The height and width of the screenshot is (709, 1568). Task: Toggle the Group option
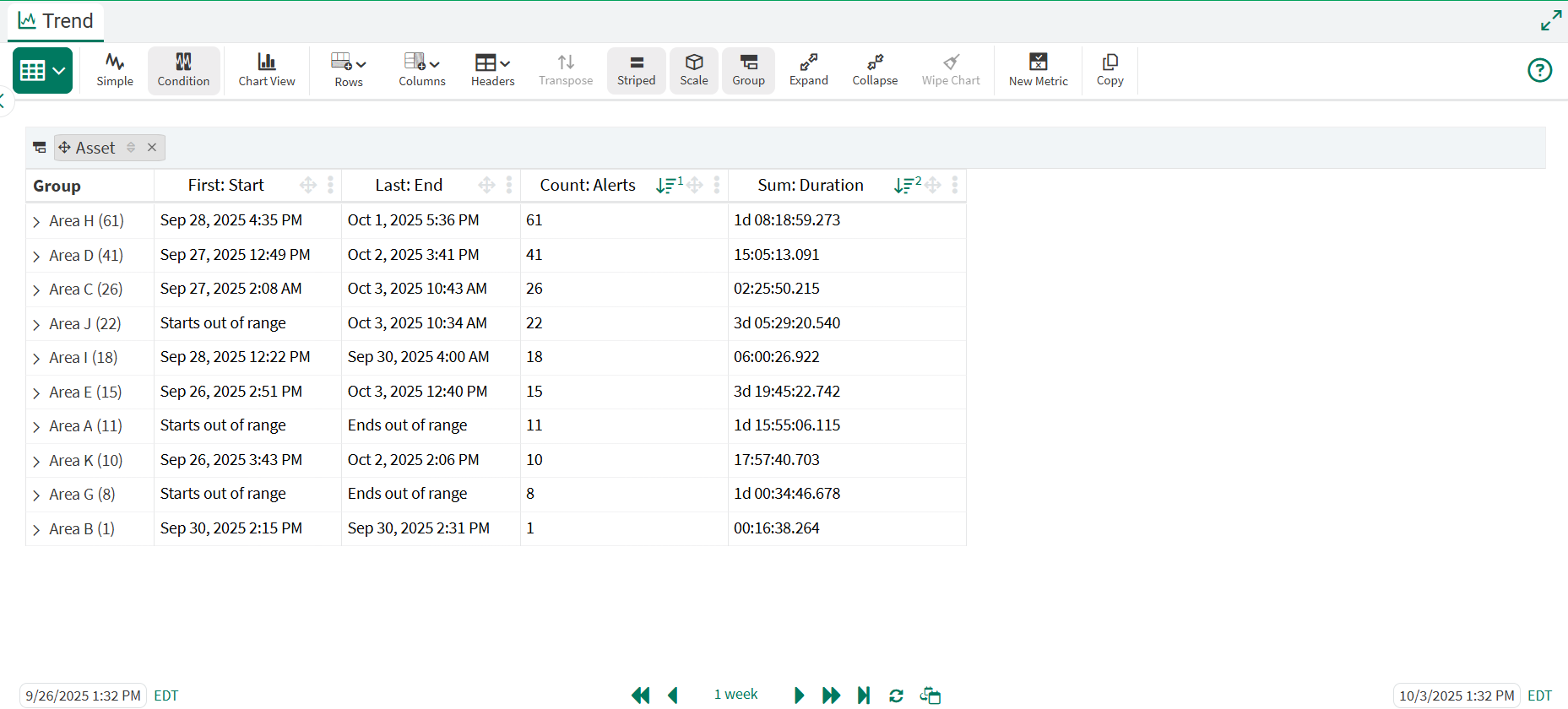tap(748, 70)
